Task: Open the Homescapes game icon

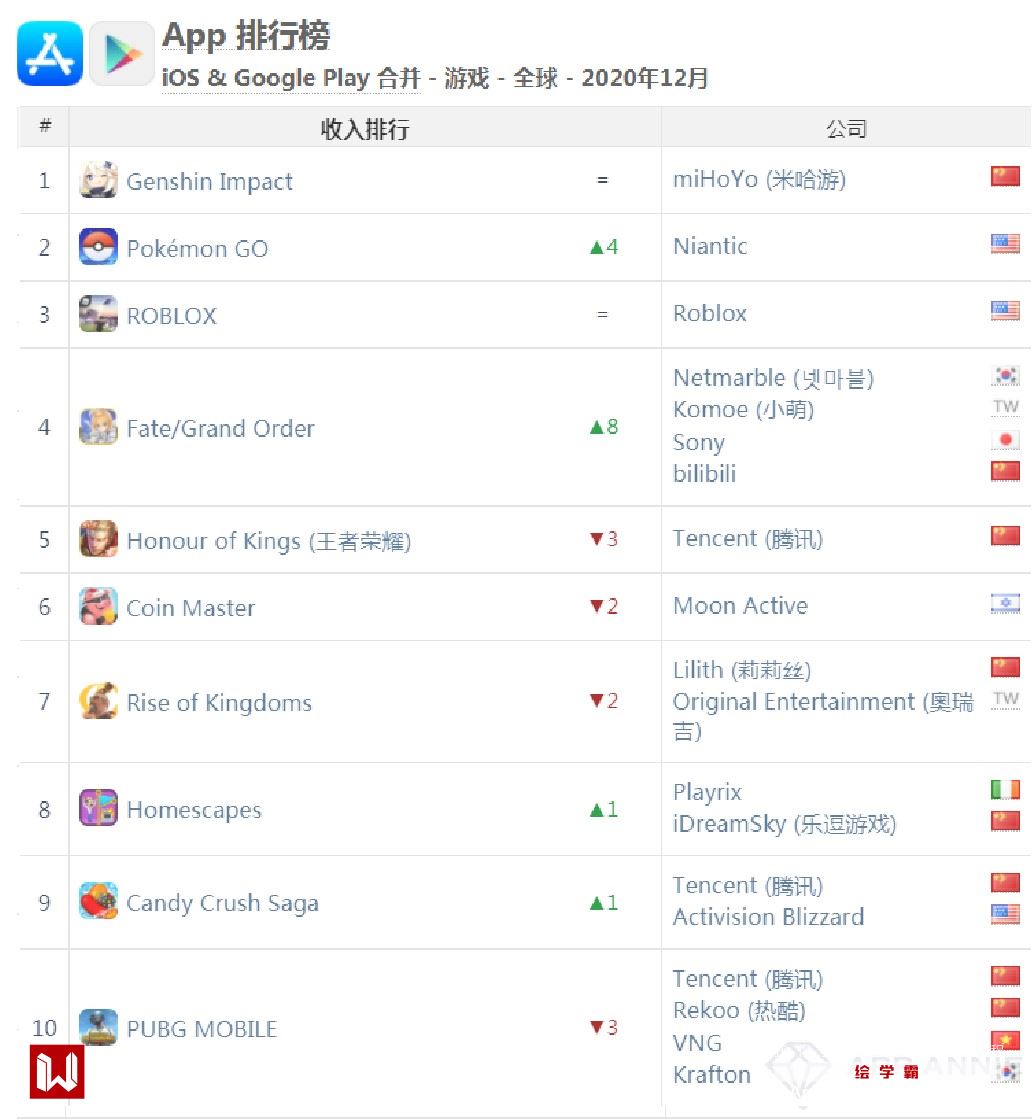Action: tap(99, 809)
